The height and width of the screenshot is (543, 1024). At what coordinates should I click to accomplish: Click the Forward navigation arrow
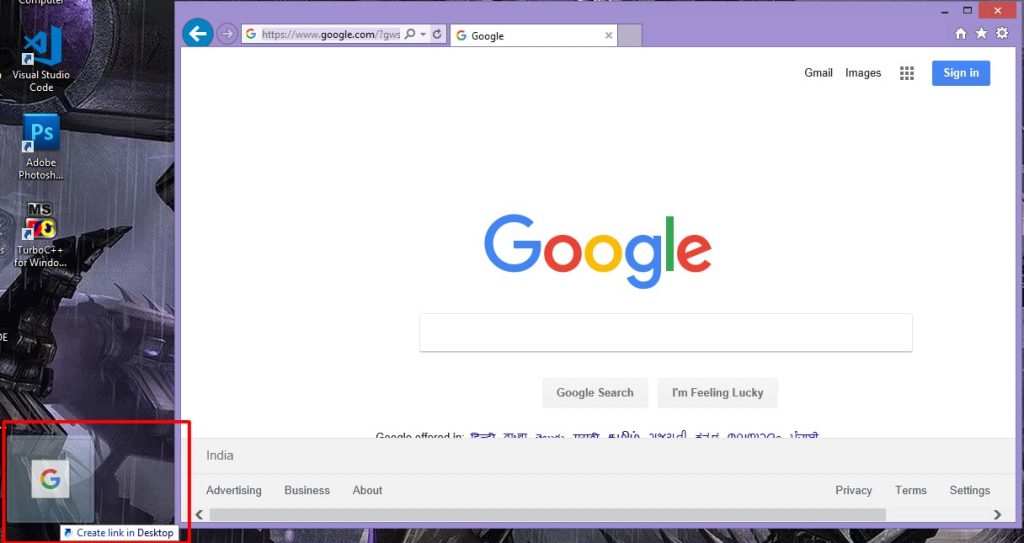pos(227,34)
